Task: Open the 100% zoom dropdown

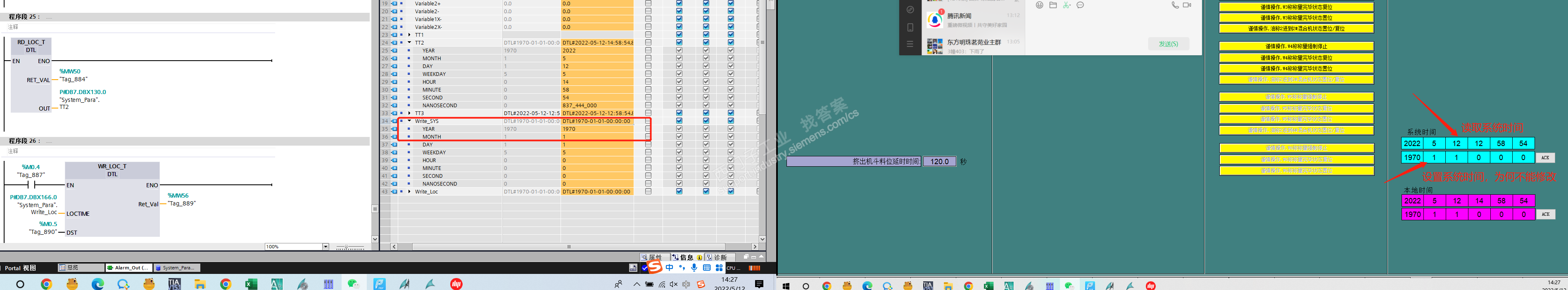Action: (325, 247)
